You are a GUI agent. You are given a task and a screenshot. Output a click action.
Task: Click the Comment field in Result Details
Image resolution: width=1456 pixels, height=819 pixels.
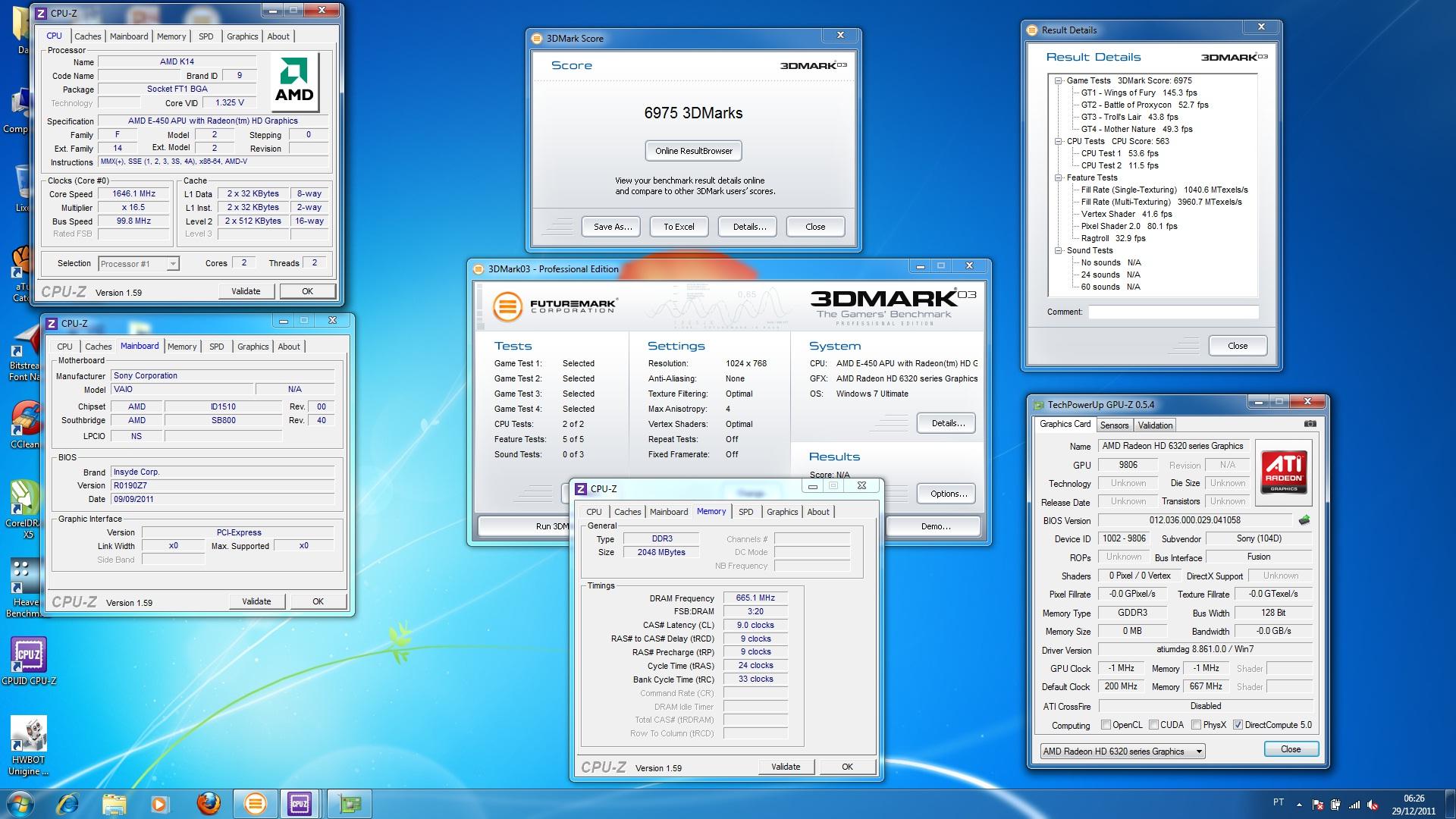[x=1173, y=312]
